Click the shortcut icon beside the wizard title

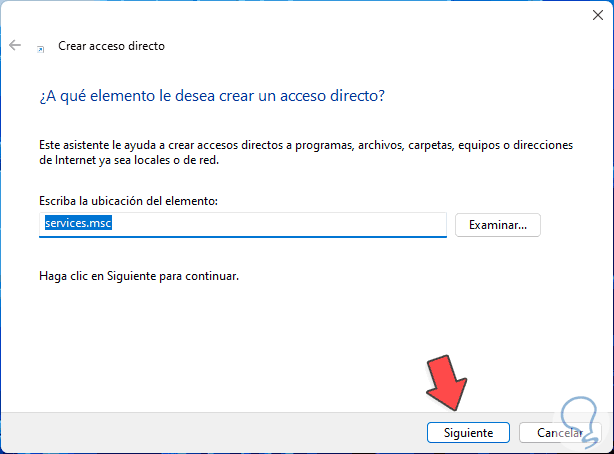click(x=40, y=47)
